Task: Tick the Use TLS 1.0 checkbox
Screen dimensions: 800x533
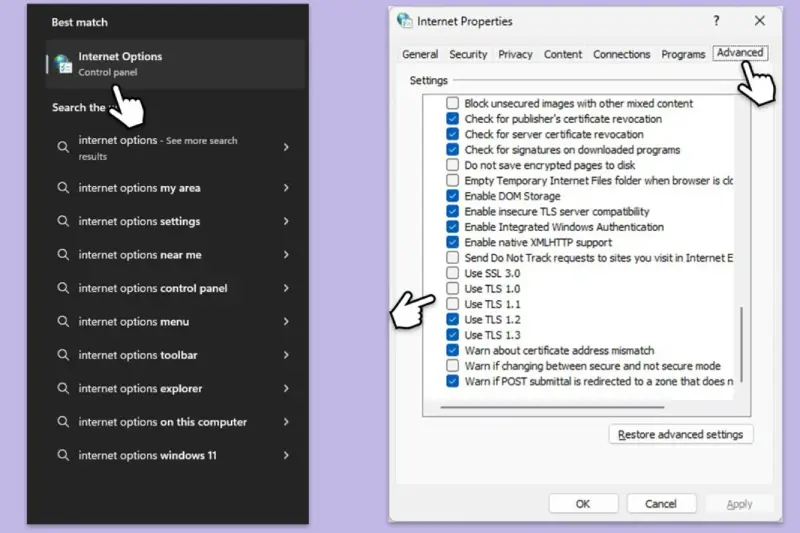Action: pyautogui.click(x=452, y=289)
